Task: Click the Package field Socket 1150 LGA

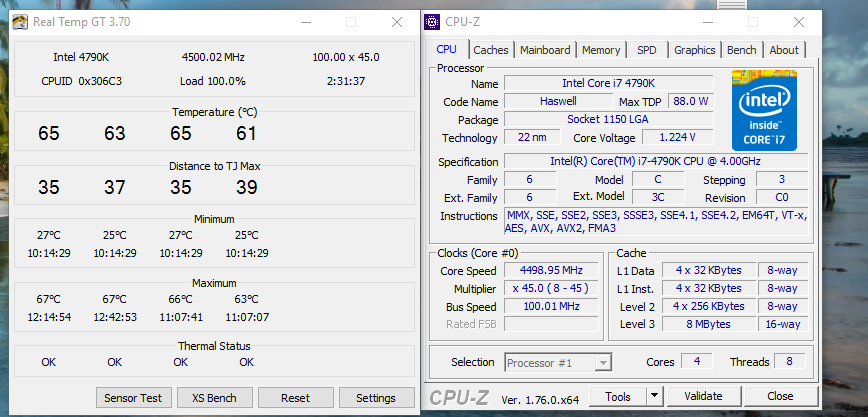Action: click(608, 119)
